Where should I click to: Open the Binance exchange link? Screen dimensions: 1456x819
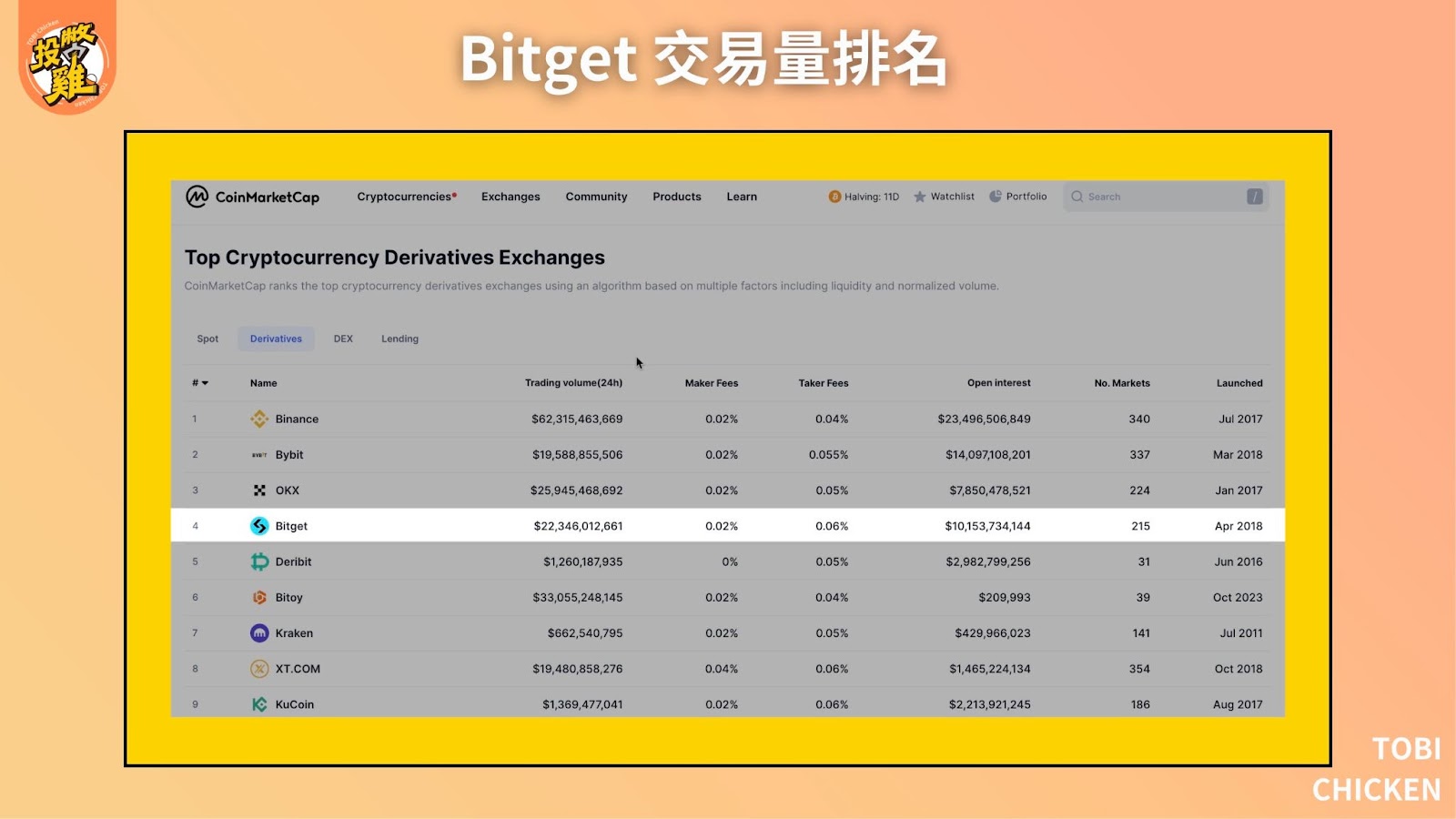297,420
